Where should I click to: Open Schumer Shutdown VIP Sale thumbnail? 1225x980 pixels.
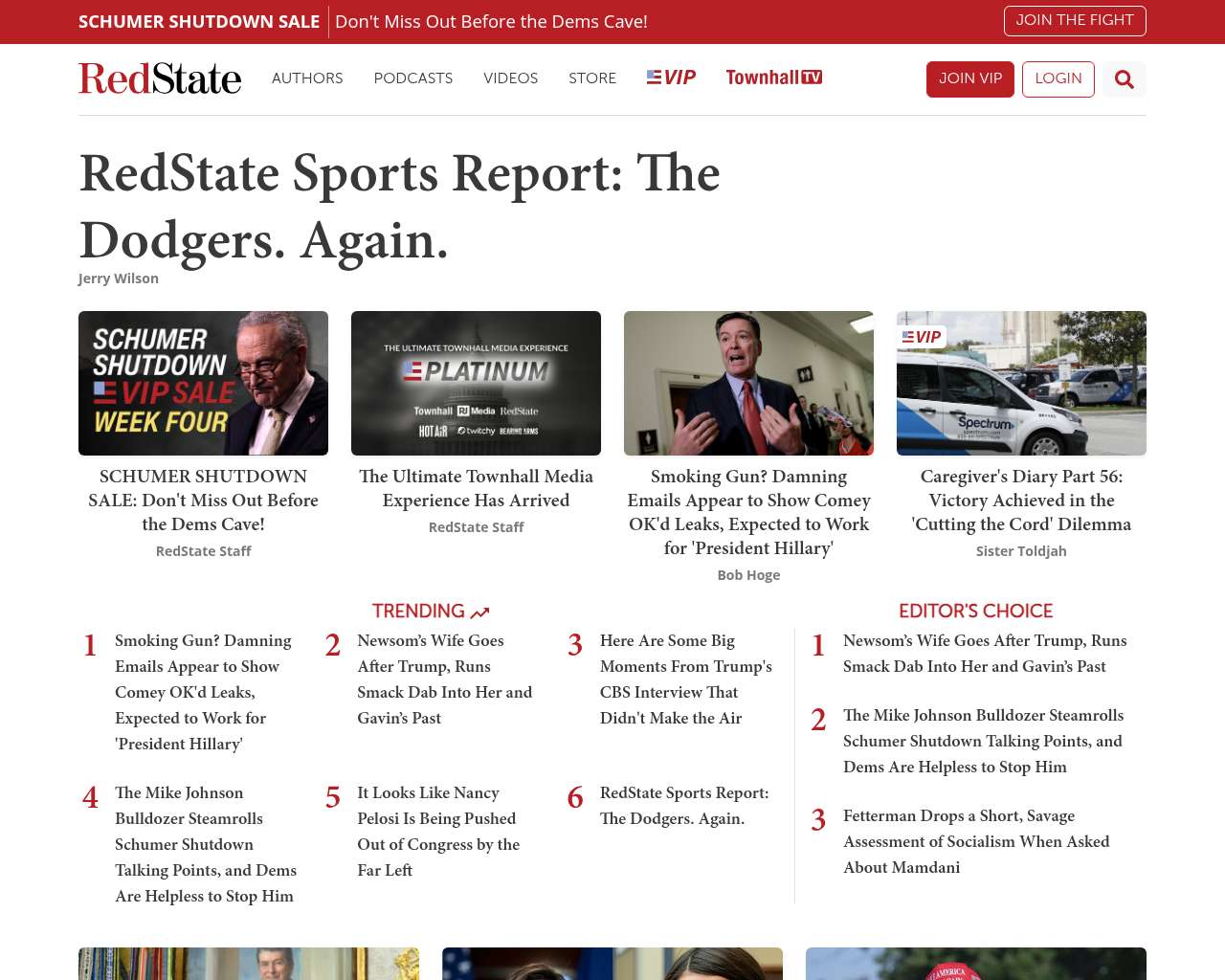click(203, 383)
